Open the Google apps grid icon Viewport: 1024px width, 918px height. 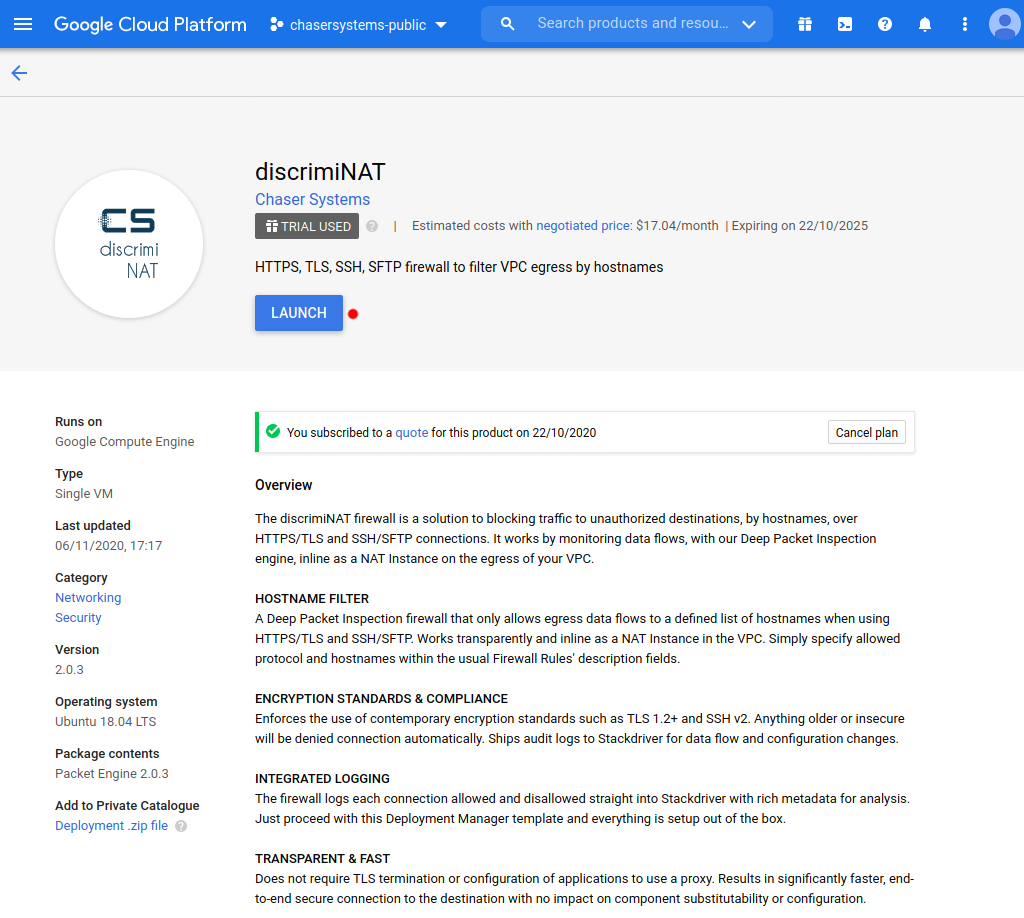tap(804, 24)
